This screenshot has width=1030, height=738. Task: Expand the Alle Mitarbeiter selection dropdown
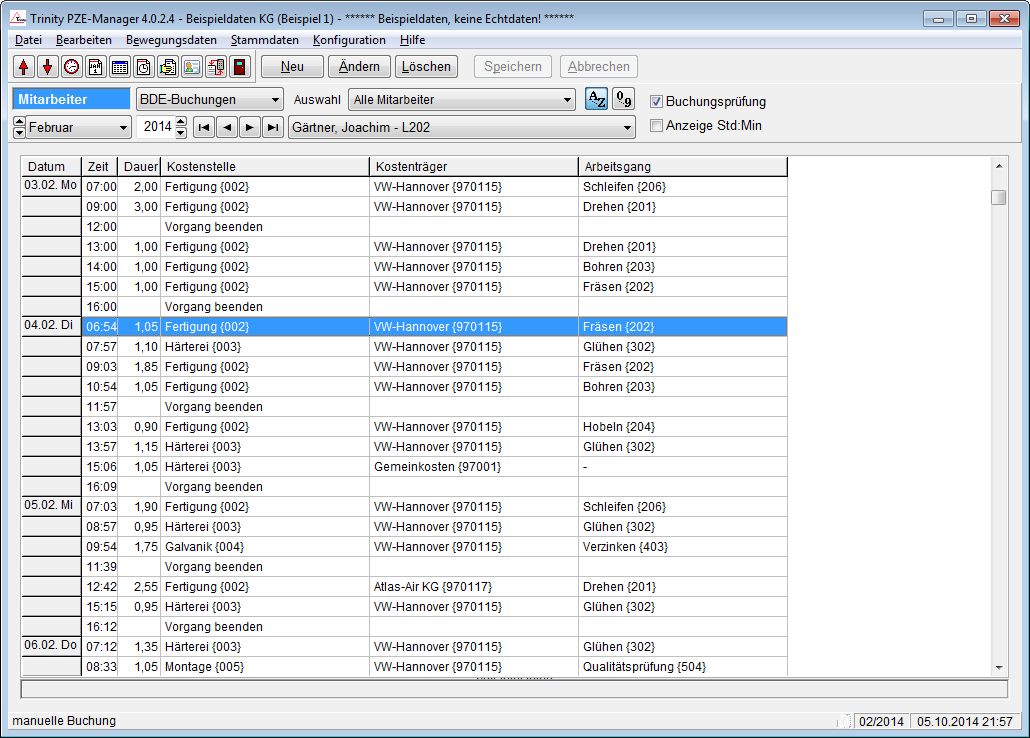point(566,100)
